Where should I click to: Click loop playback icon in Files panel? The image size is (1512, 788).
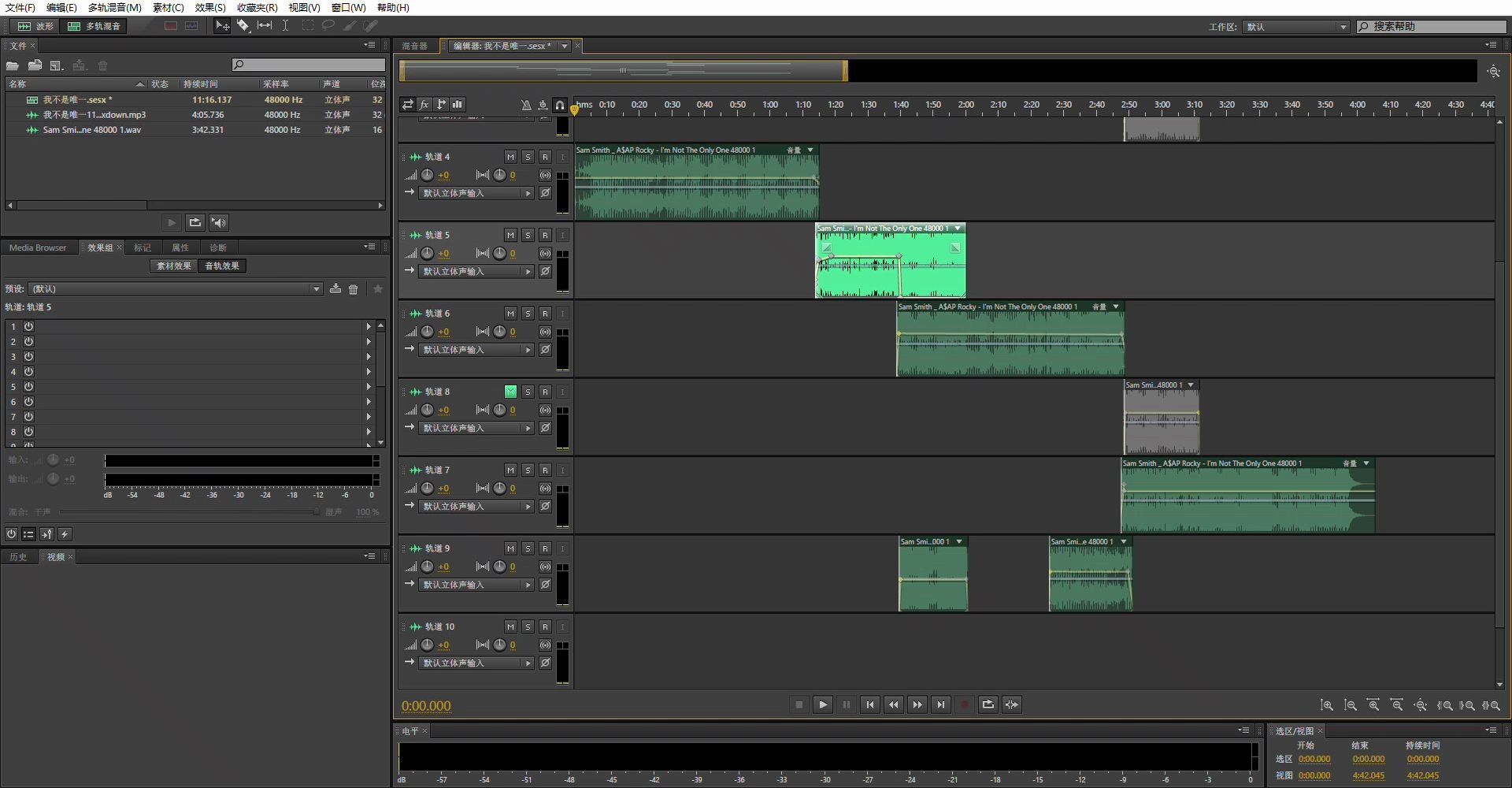pyautogui.click(x=195, y=223)
